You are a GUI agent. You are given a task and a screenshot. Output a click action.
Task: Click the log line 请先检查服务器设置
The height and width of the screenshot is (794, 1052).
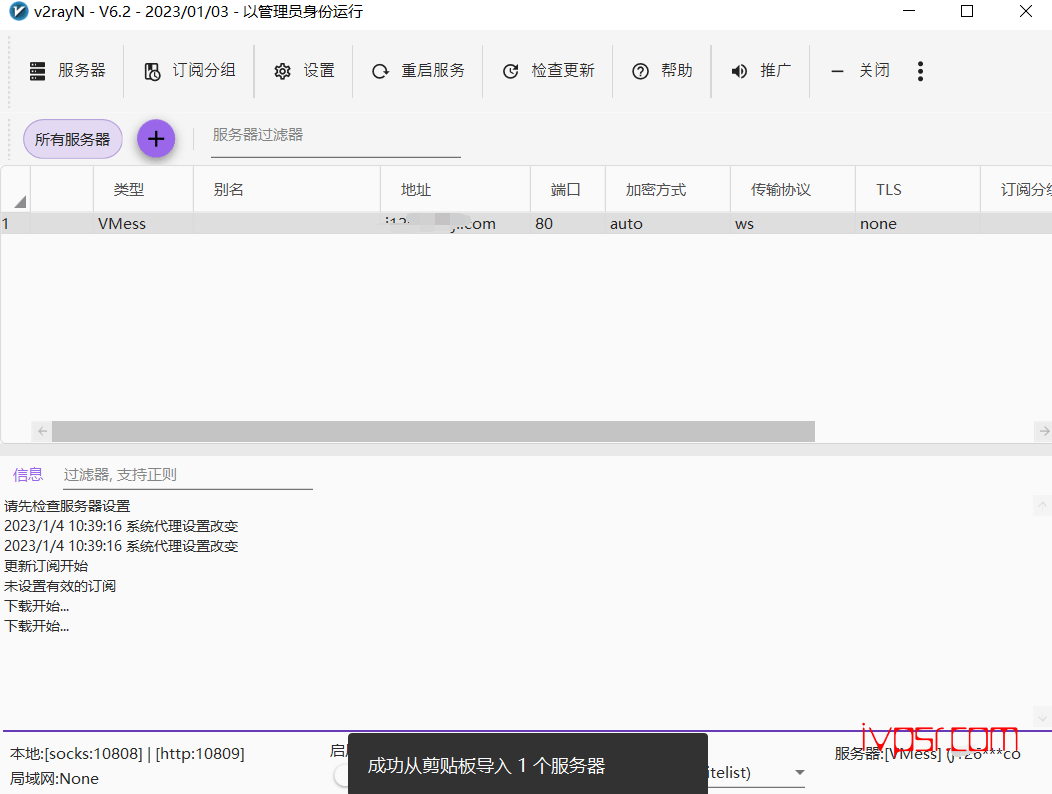pyautogui.click(x=67, y=506)
